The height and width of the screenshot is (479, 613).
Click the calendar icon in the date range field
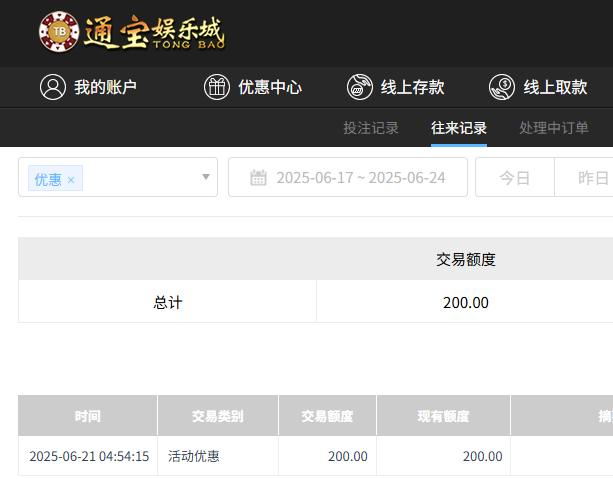[x=258, y=178]
